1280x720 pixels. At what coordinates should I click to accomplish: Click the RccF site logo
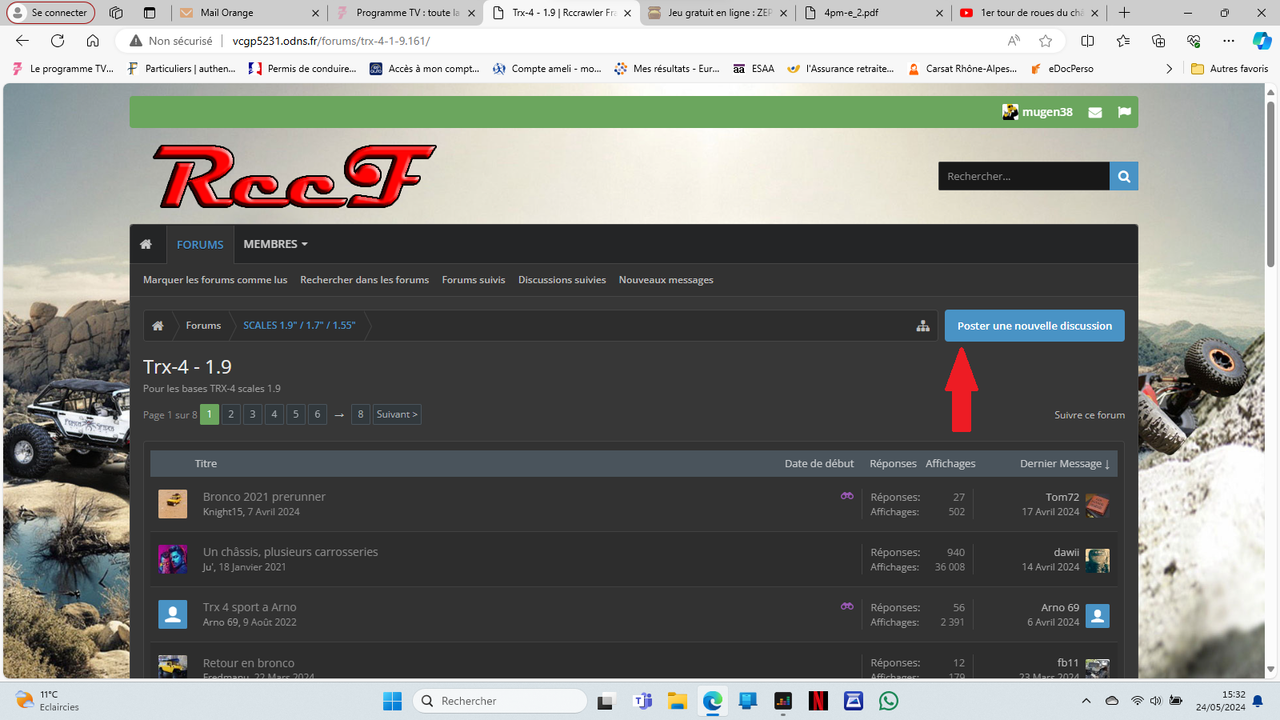(293, 176)
